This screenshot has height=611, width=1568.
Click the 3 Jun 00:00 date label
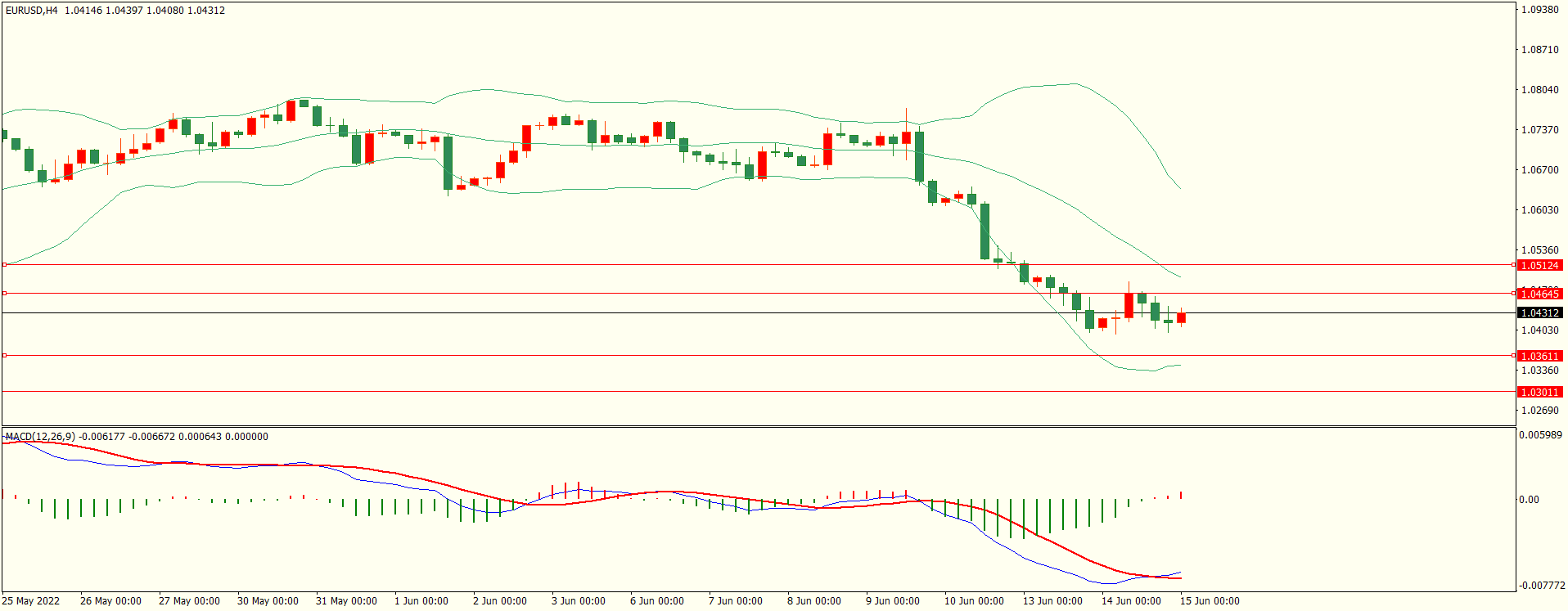point(579,601)
